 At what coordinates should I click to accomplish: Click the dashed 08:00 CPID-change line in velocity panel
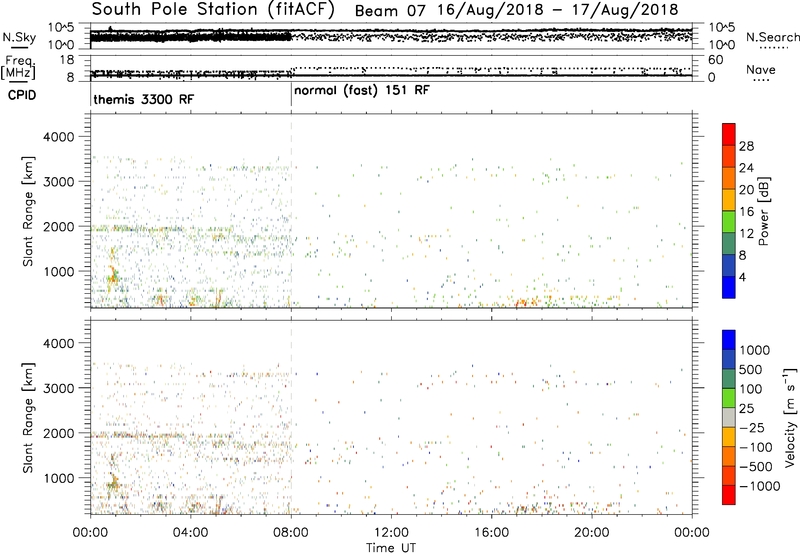click(291, 417)
